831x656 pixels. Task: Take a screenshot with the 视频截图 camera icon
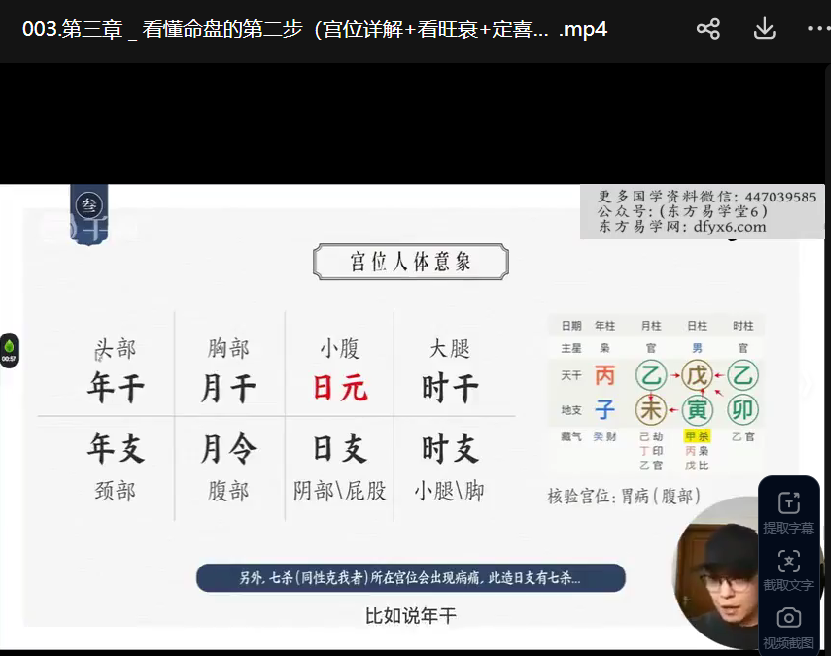point(788,625)
